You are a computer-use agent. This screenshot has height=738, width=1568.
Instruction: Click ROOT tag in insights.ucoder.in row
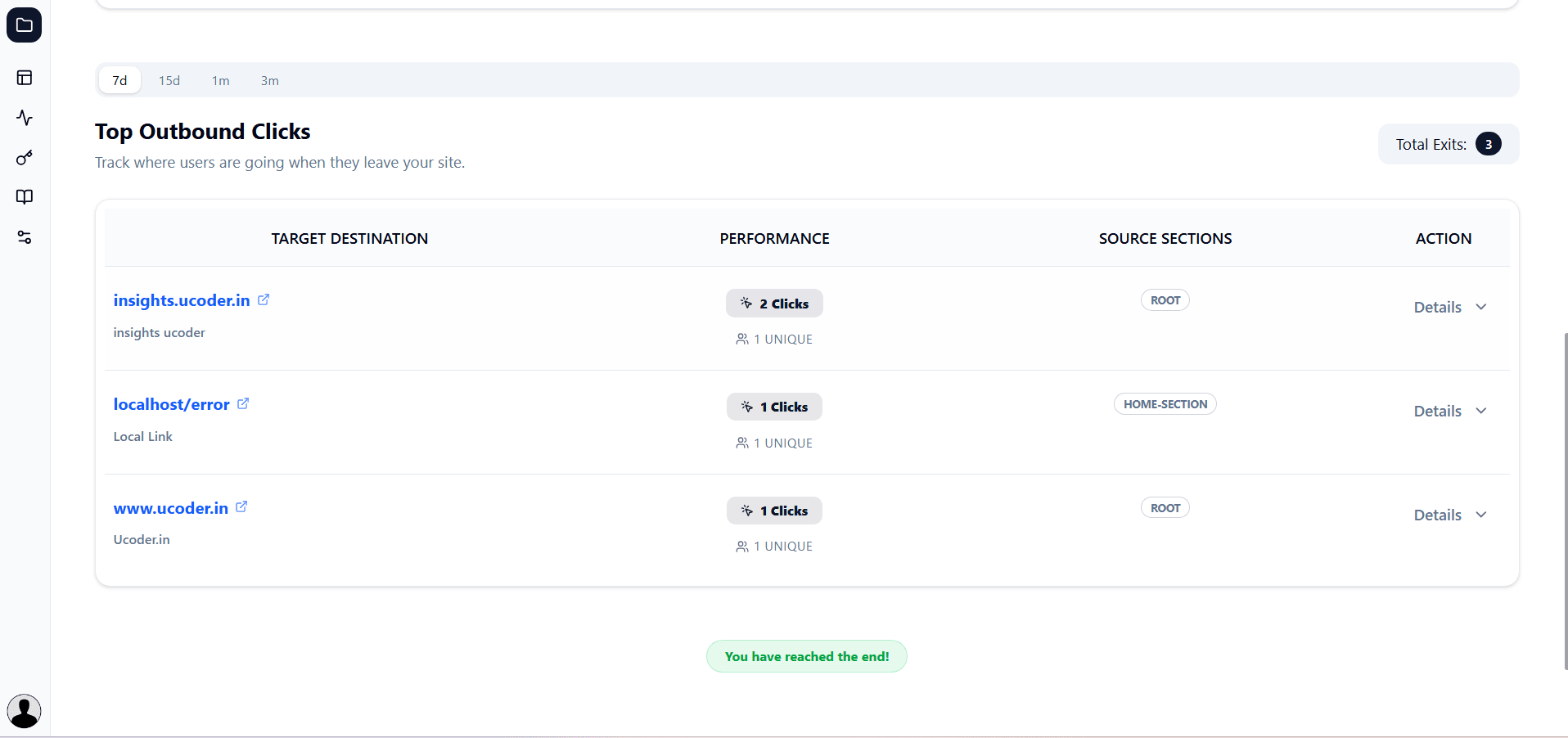1165,300
